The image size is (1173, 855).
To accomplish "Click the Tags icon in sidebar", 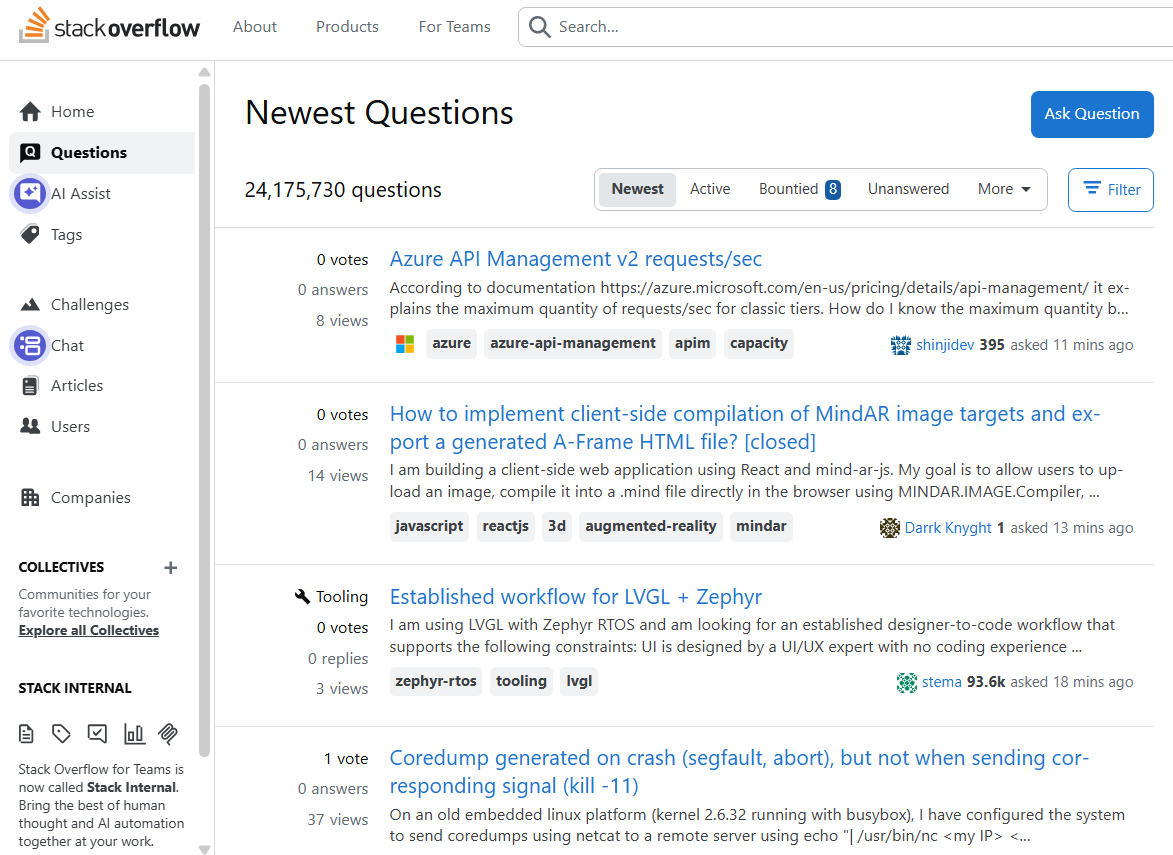I will click(x=30, y=235).
